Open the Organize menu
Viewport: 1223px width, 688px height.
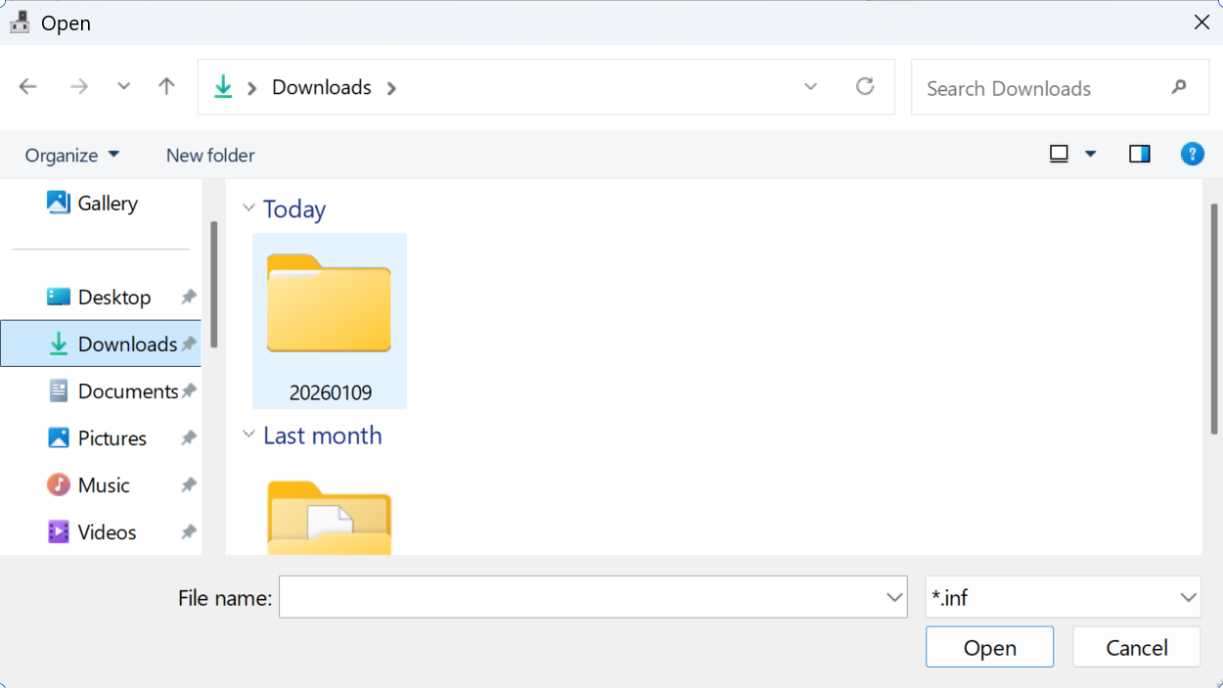pyautogui.click(x=72, y=155)
